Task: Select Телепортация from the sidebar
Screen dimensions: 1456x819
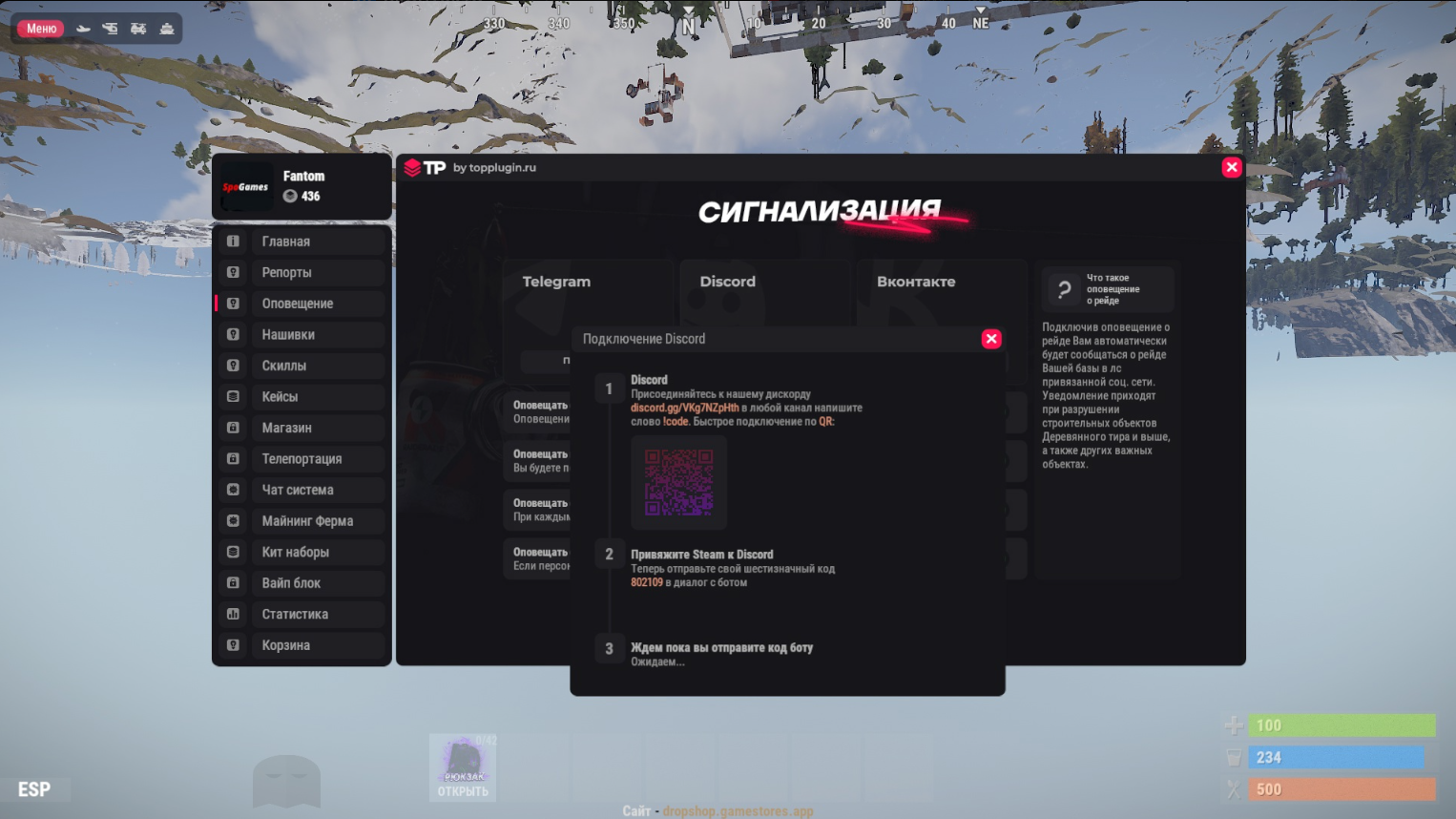Action: 302,459
